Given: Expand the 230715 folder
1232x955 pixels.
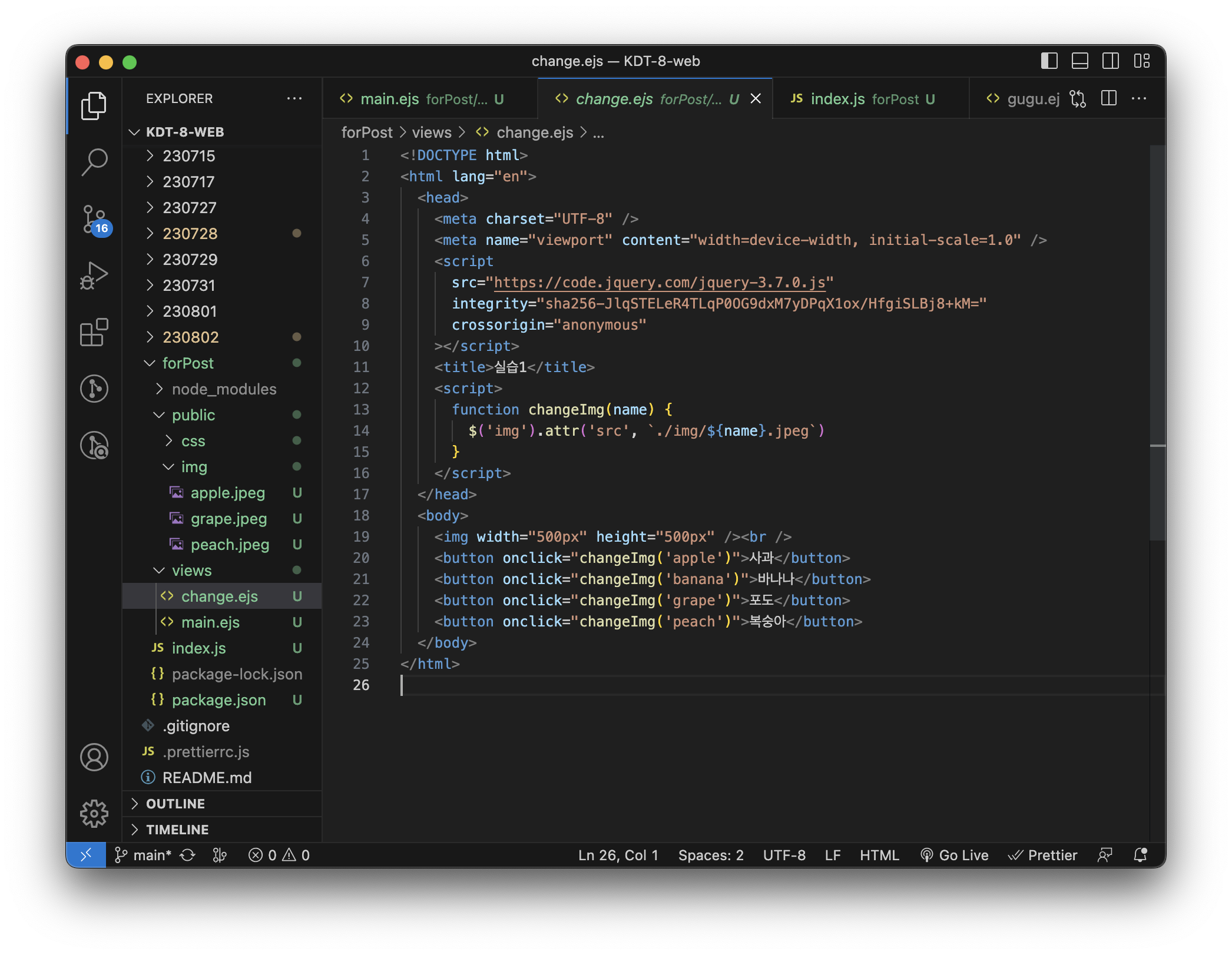Looking at the screenshot, I should (221, 156).
